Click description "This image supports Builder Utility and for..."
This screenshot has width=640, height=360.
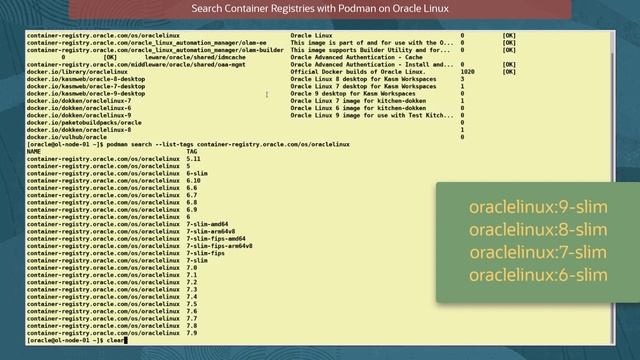tap(370, 50)
